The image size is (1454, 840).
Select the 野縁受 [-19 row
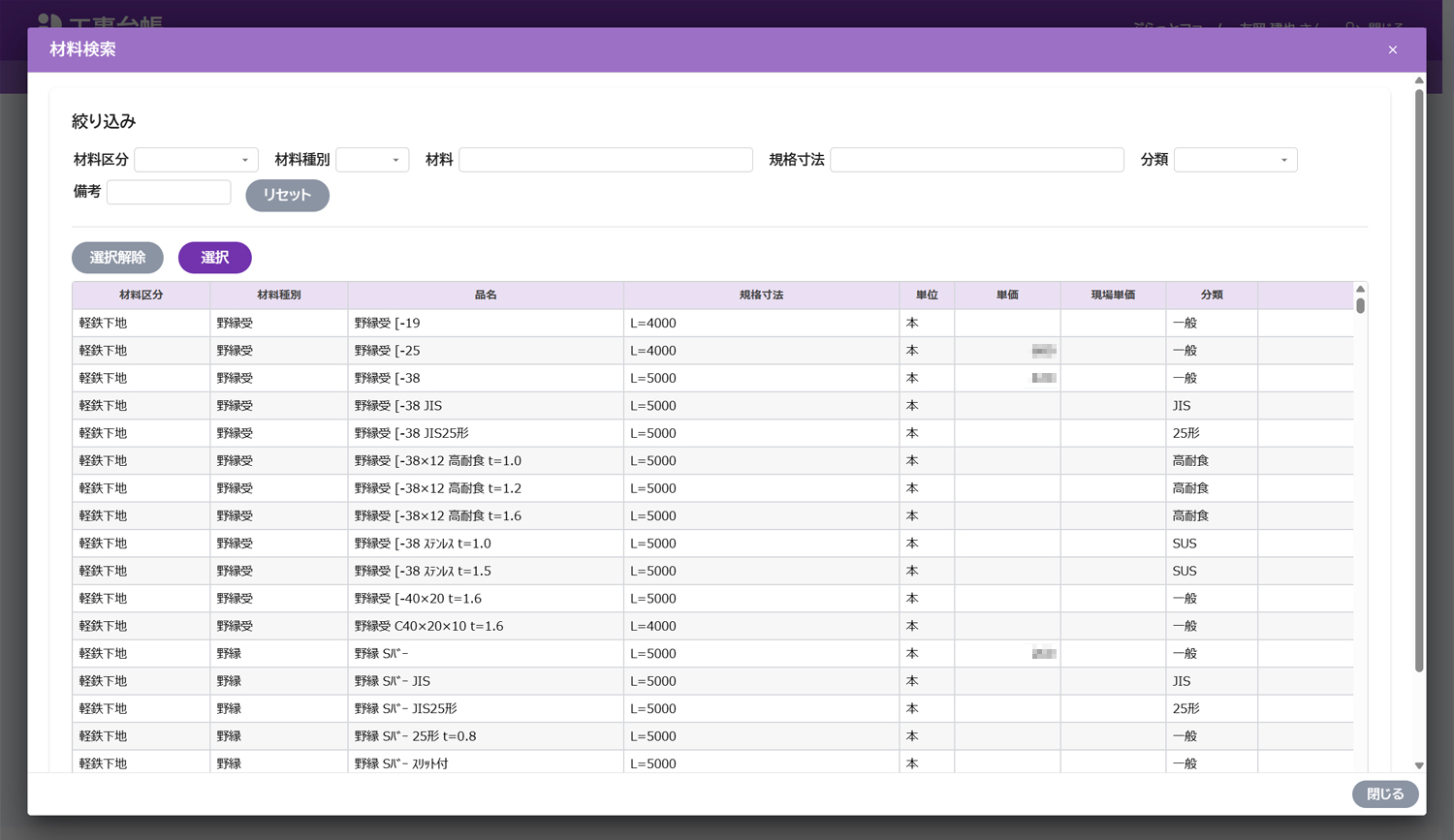[x=485, y=324]
